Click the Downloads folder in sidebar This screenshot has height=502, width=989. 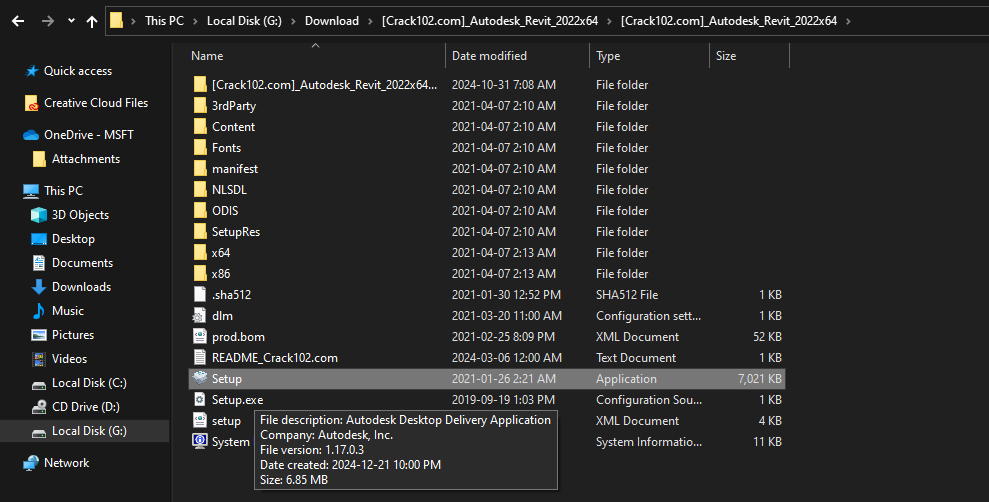[81, 287]
